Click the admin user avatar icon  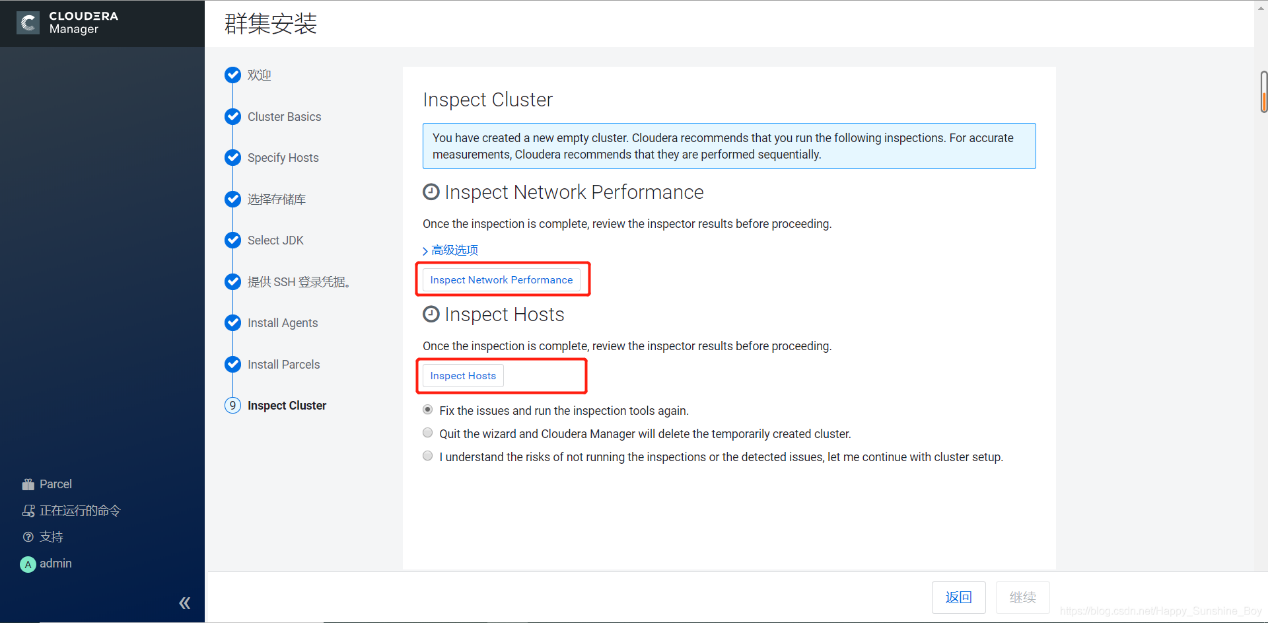pos(28,564)
